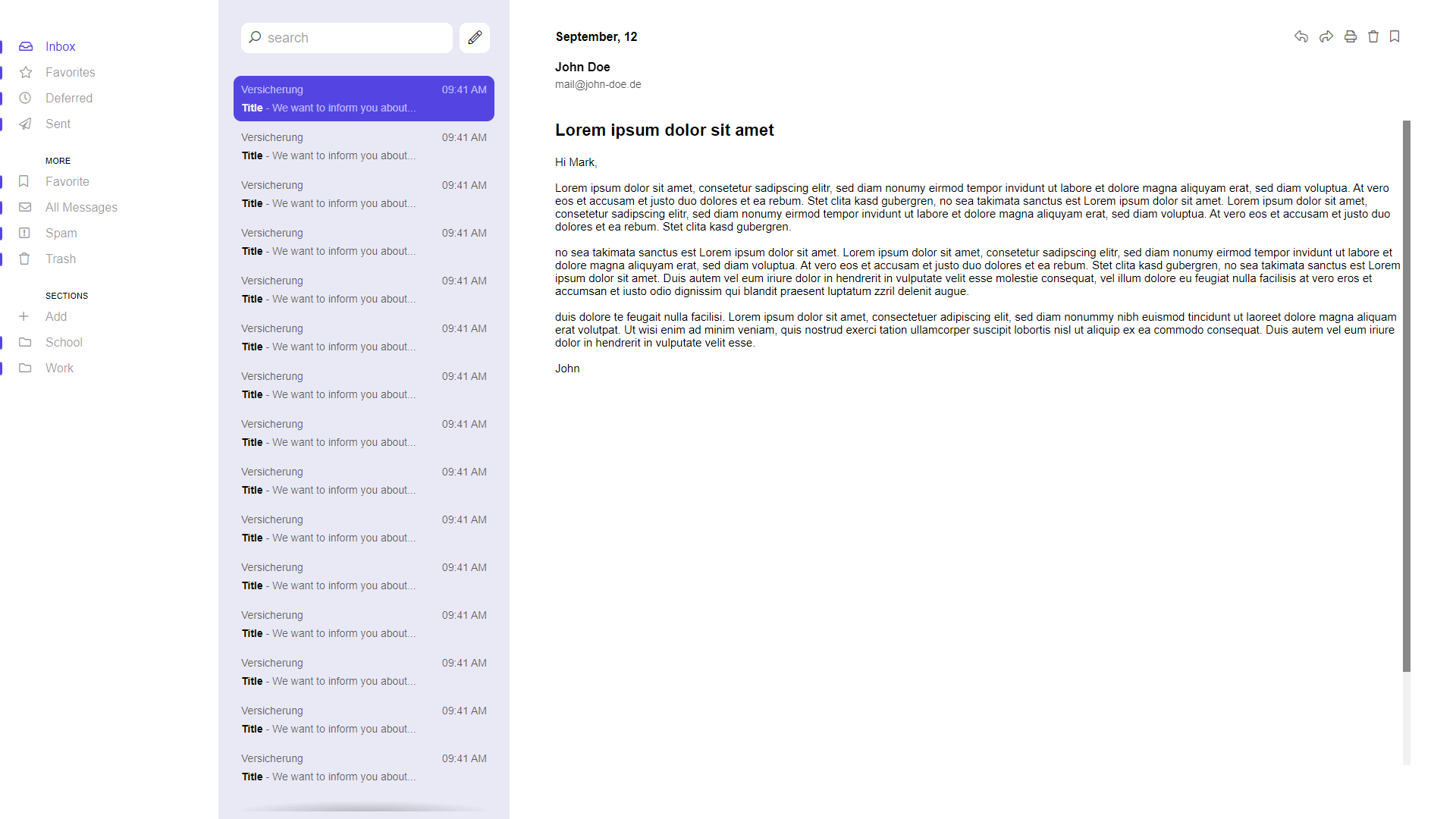Open the All Messages label

click(x=81, y=207)
